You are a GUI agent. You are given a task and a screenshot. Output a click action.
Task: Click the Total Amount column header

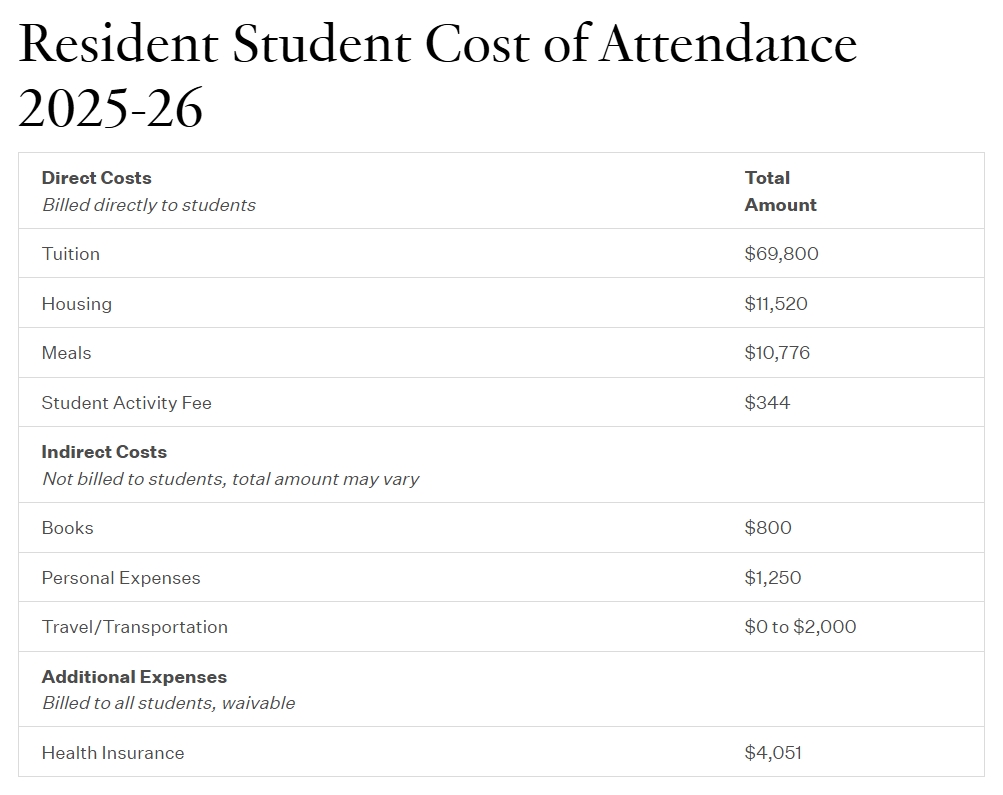click(780, 191)
